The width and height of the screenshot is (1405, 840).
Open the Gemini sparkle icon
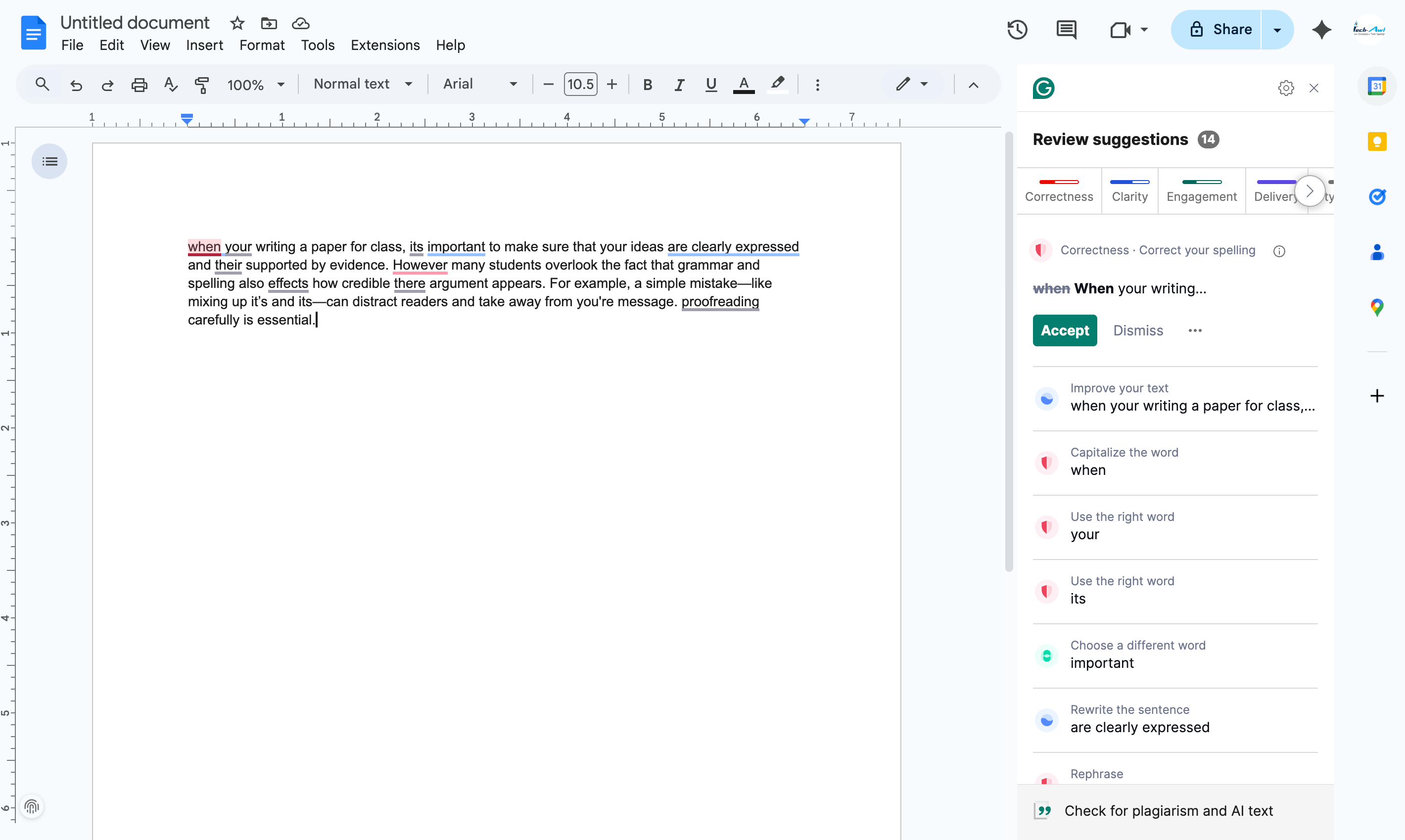1321,29
